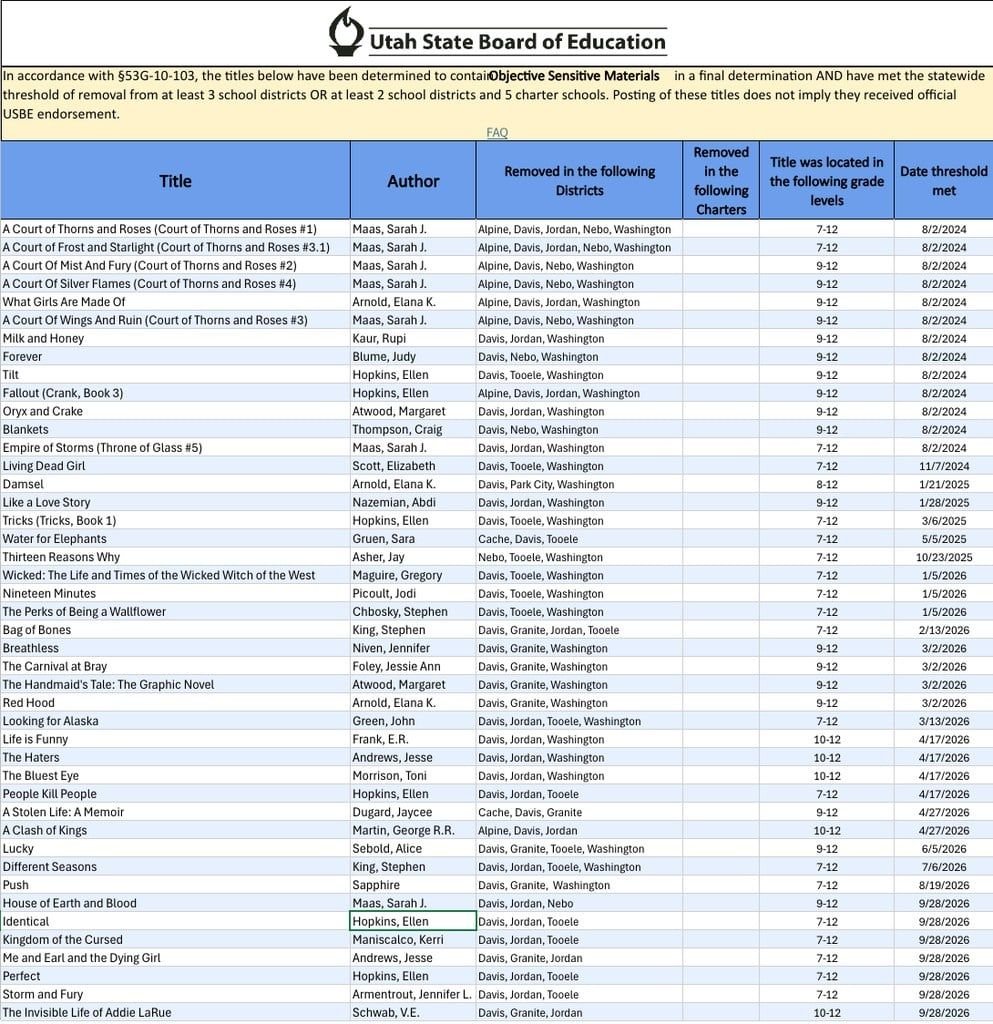Click 'A Court of Thorns and Roses (Court of Thorns and Roses #1)' title cell
This screenshot has width=993, height=1024.
point(175,229)
